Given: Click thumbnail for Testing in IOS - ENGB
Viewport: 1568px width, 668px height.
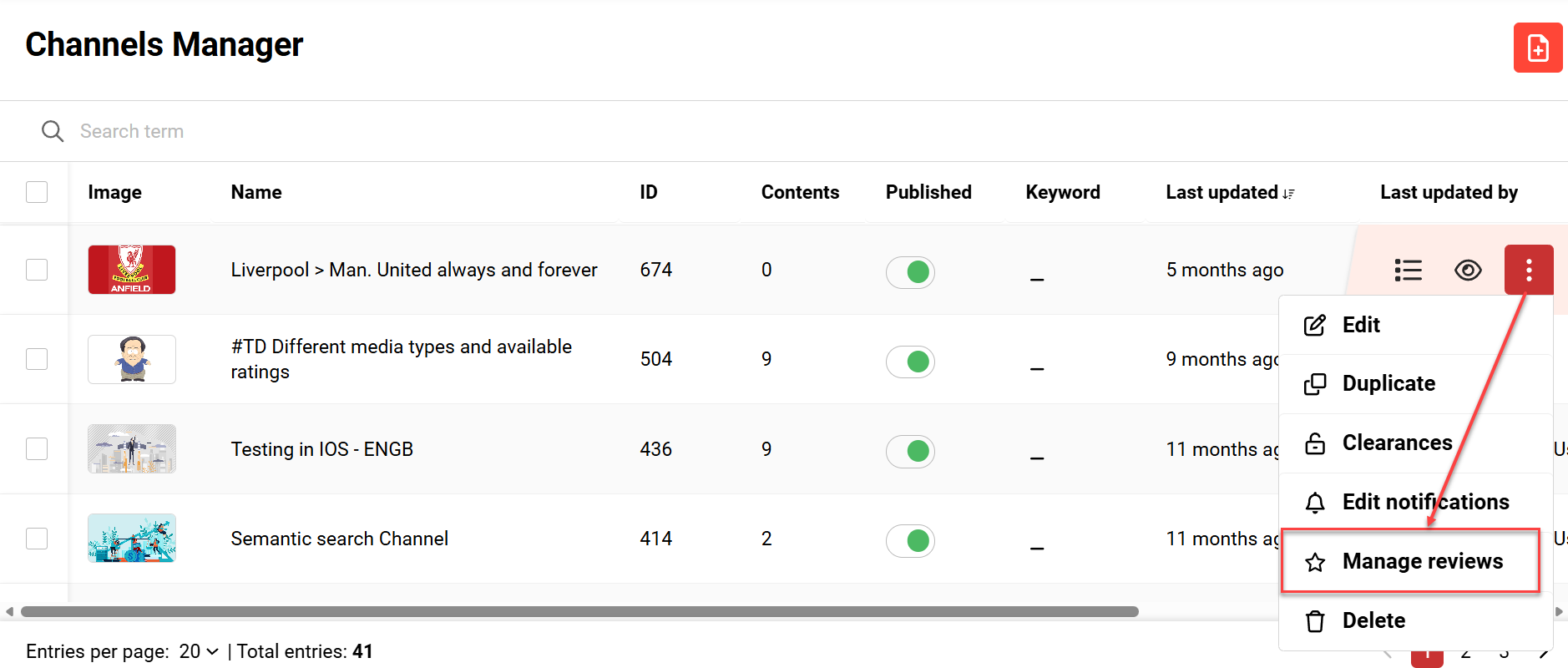Looking at the screenshot, I should [x=132, y=449].
